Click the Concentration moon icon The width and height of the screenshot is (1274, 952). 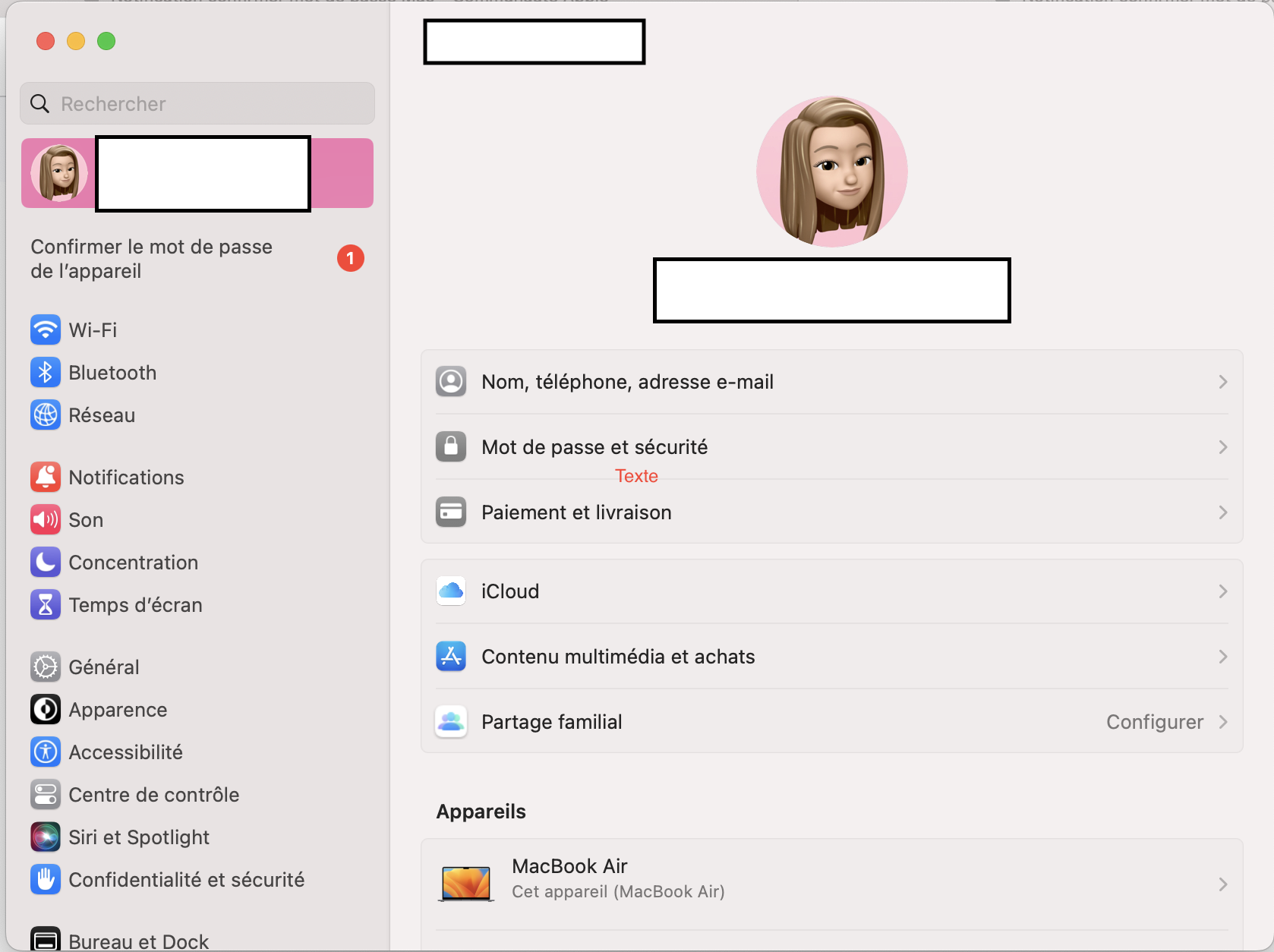46,562
